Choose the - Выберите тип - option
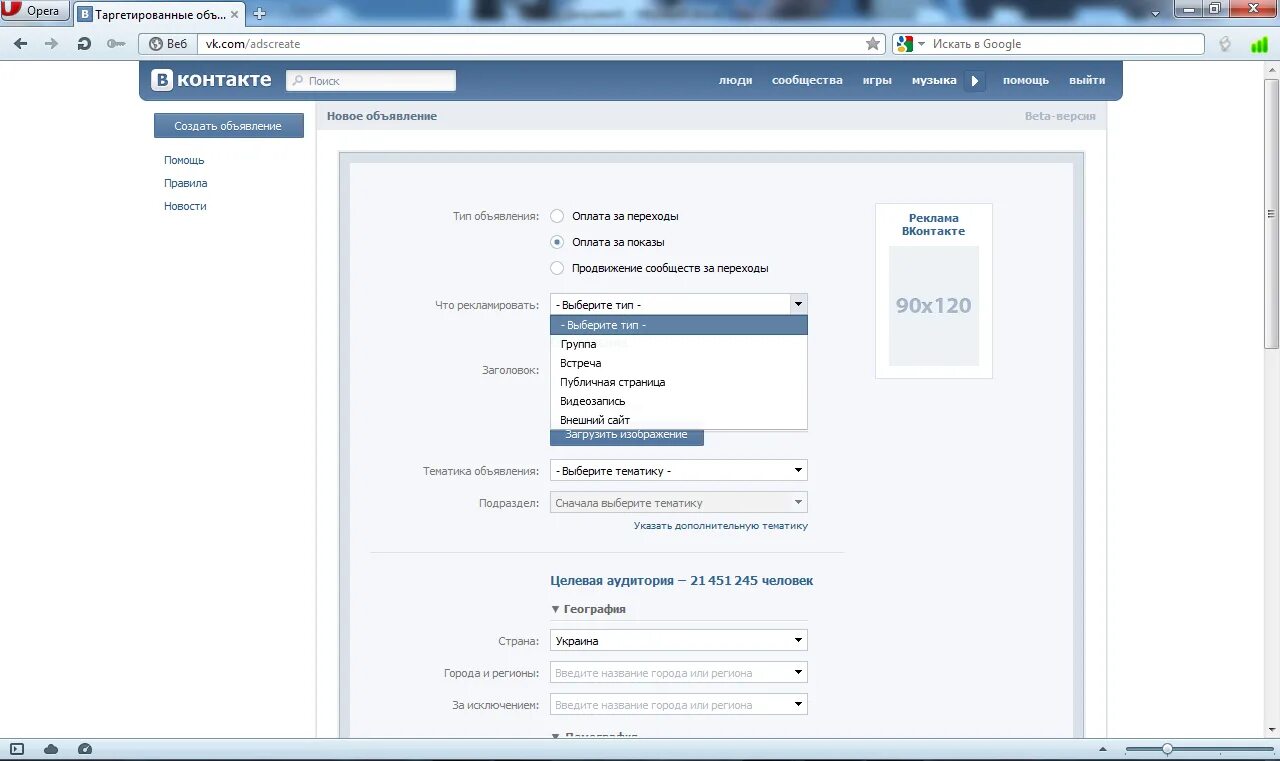 point(678,325)
